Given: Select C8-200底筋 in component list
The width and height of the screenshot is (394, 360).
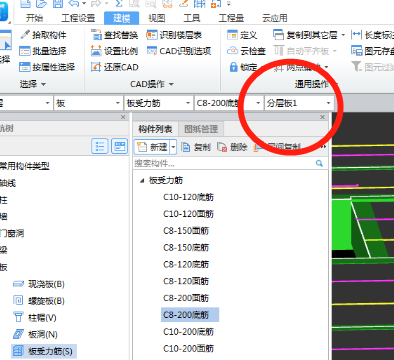Looking at the screenshot, I should coord(190,315).
